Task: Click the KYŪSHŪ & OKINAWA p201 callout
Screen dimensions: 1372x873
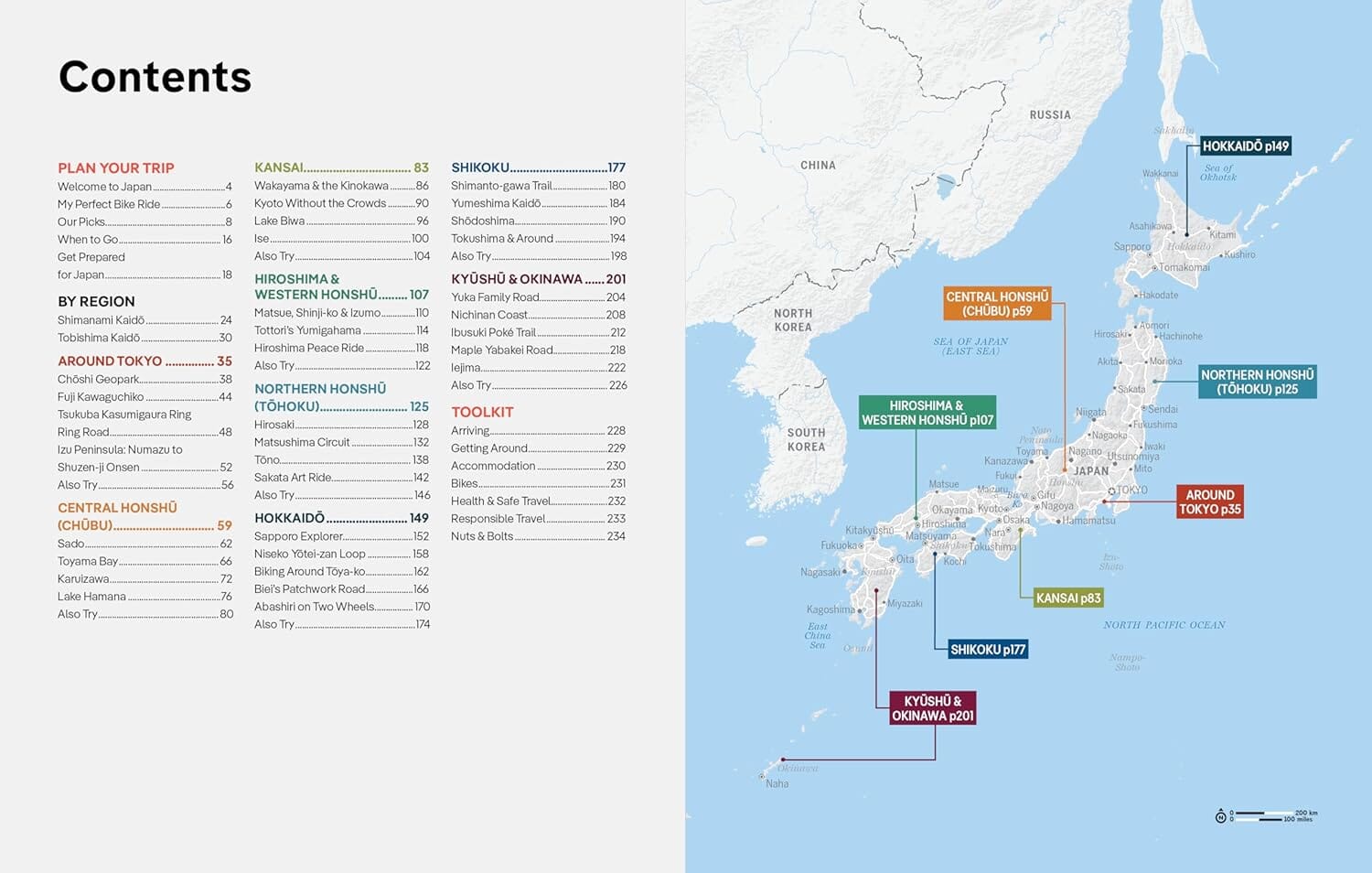Action: (x=931, y=708)
